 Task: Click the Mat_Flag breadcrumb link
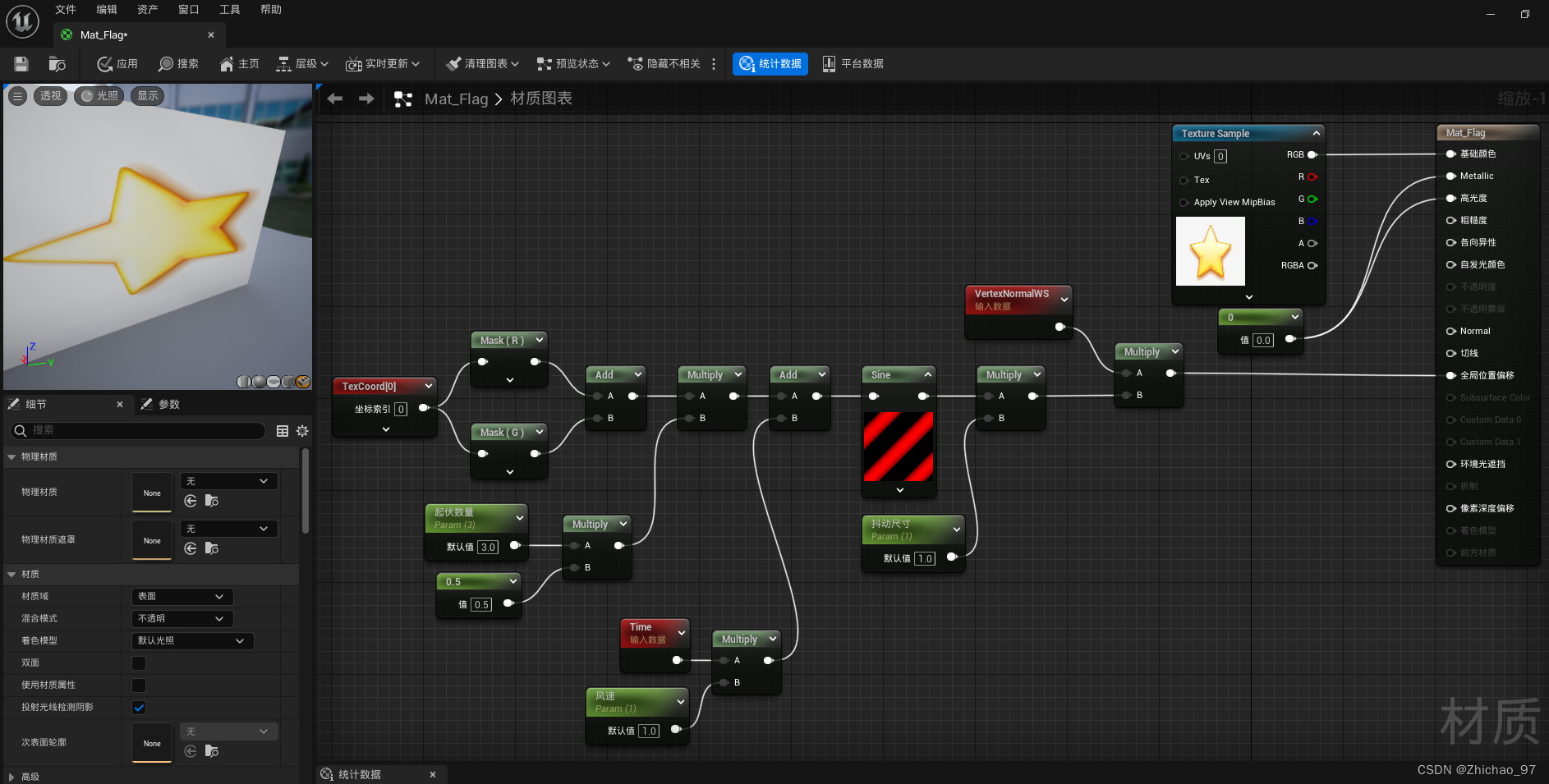click(456, 99)
